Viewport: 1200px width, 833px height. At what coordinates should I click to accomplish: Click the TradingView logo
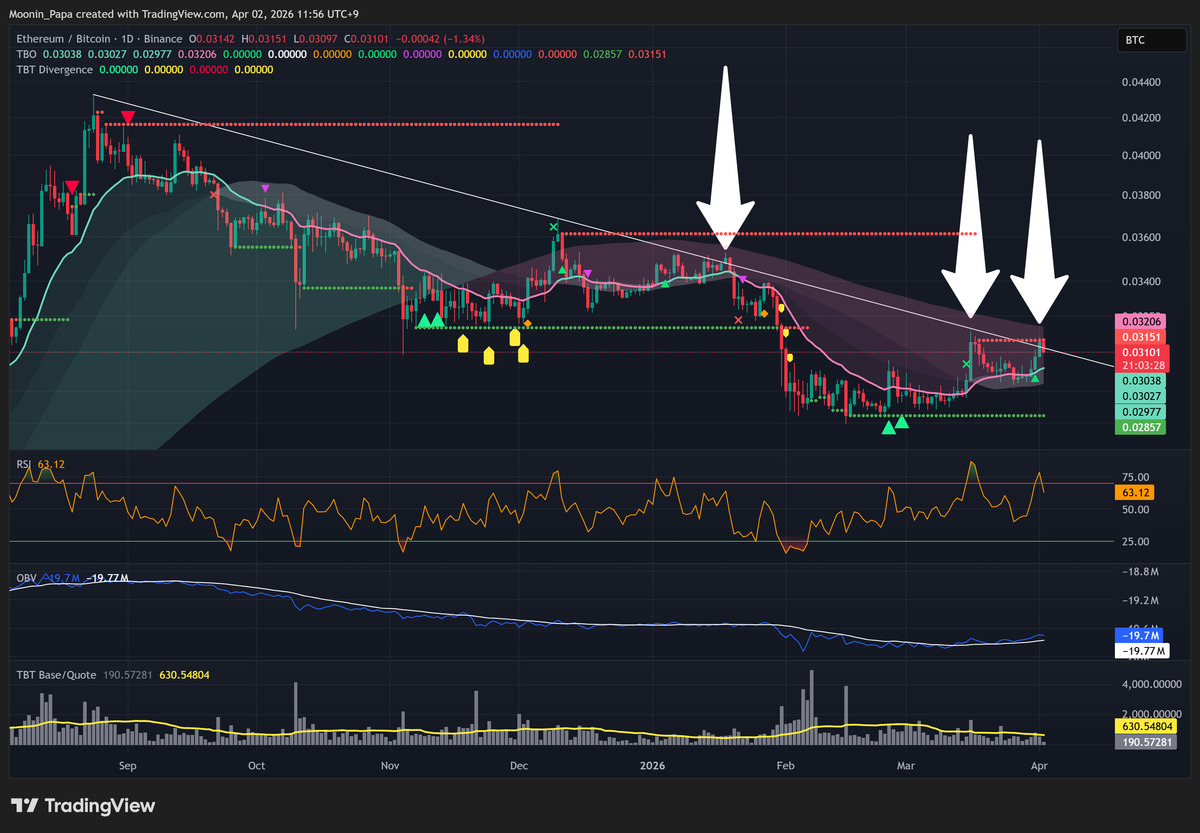pyautogui.click(x=82, y=806)
